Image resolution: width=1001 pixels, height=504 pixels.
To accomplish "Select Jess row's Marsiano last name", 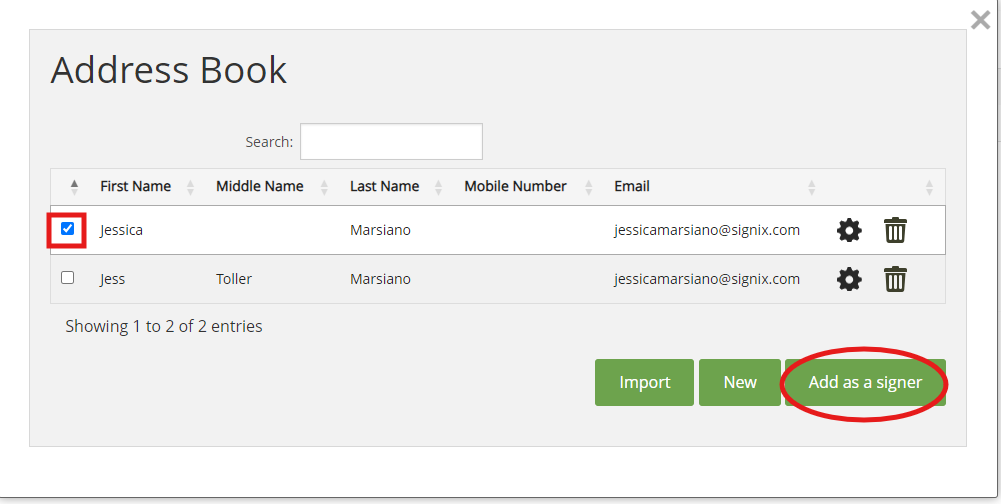I will pyautogui.click(x=380, y=279).
